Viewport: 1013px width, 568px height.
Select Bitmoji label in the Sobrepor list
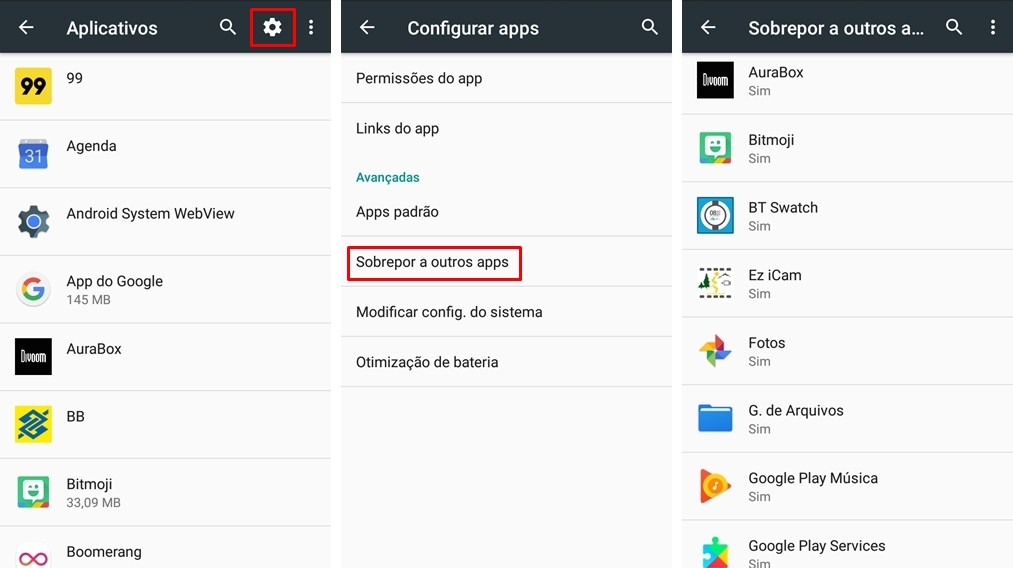[x=771, y=140]
